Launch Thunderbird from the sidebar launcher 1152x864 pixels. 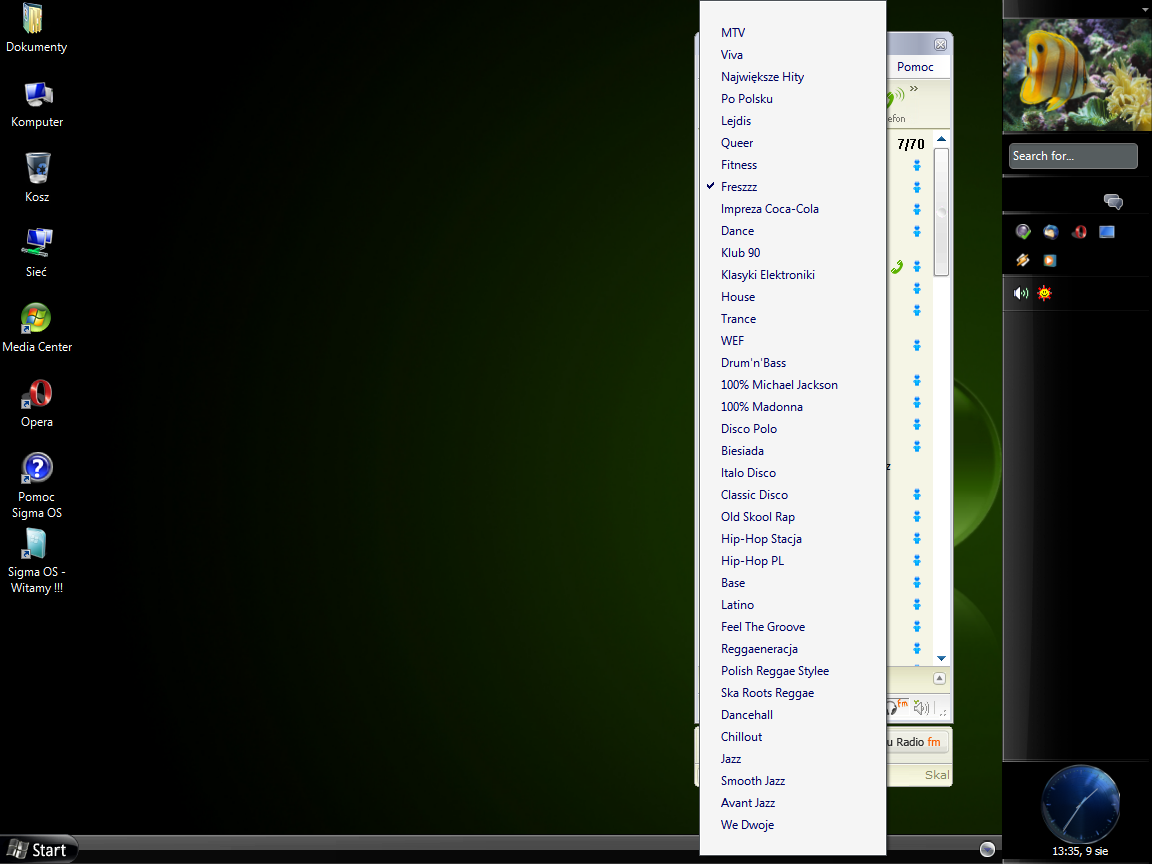pyautogui.click(x=1051, y=232)
